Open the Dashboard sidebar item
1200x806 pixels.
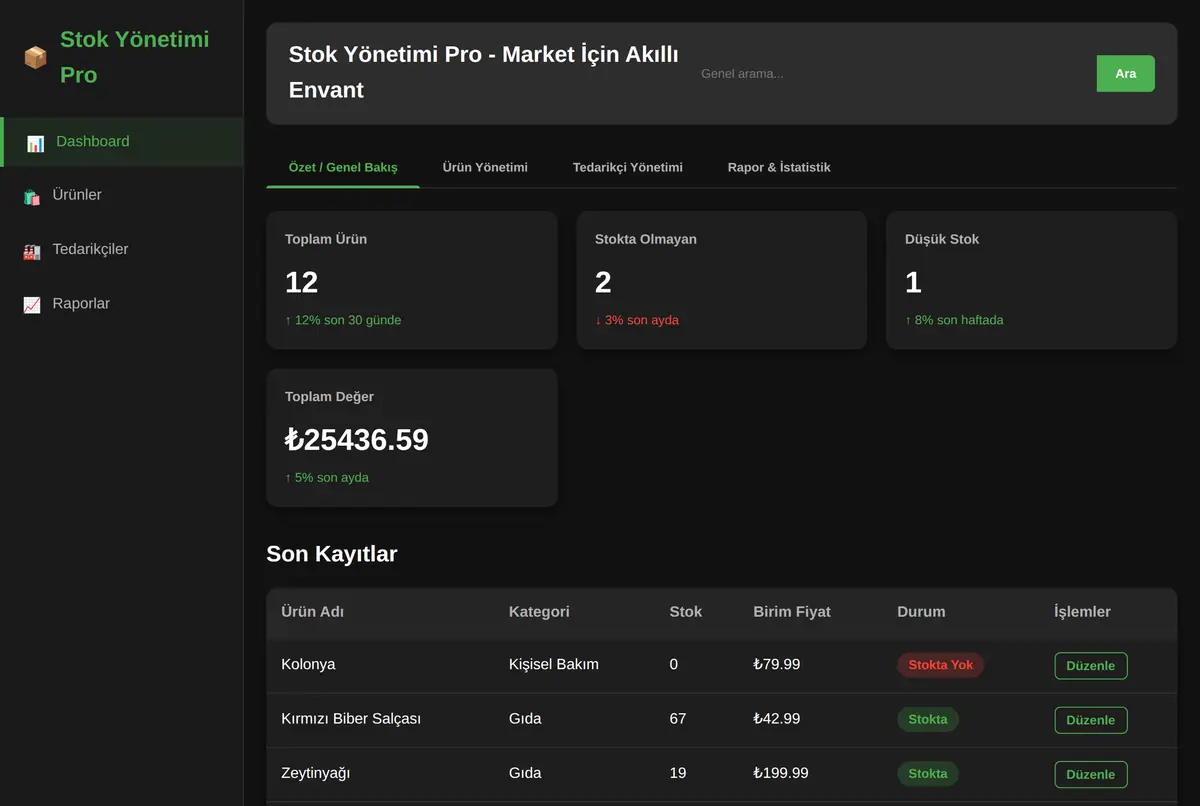point(122,142)
